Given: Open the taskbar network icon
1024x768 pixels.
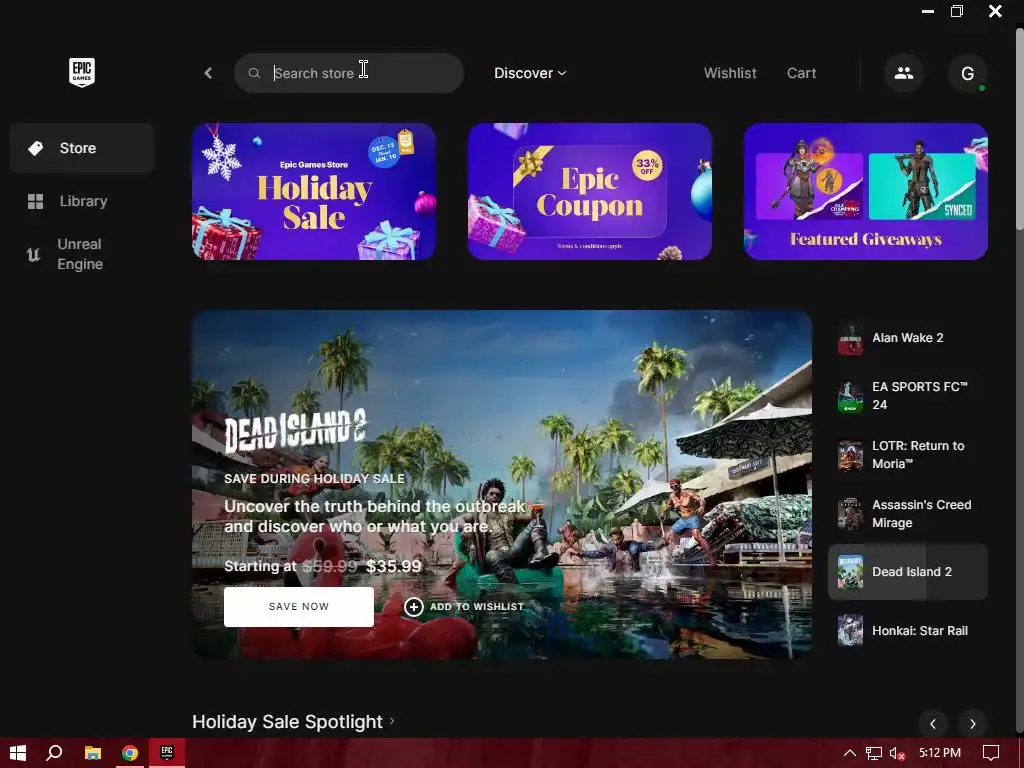Looking at the screenshot, I should (874, 753).
